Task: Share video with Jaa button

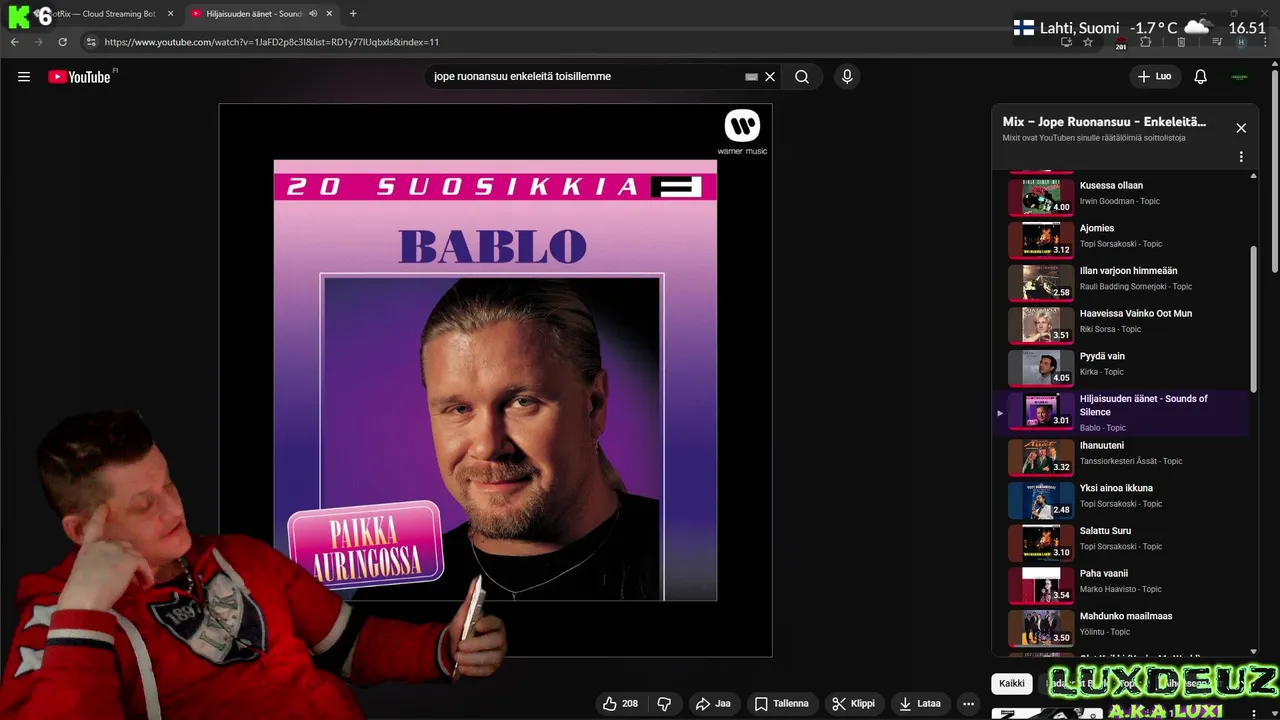Action: (x=713, y=704)
